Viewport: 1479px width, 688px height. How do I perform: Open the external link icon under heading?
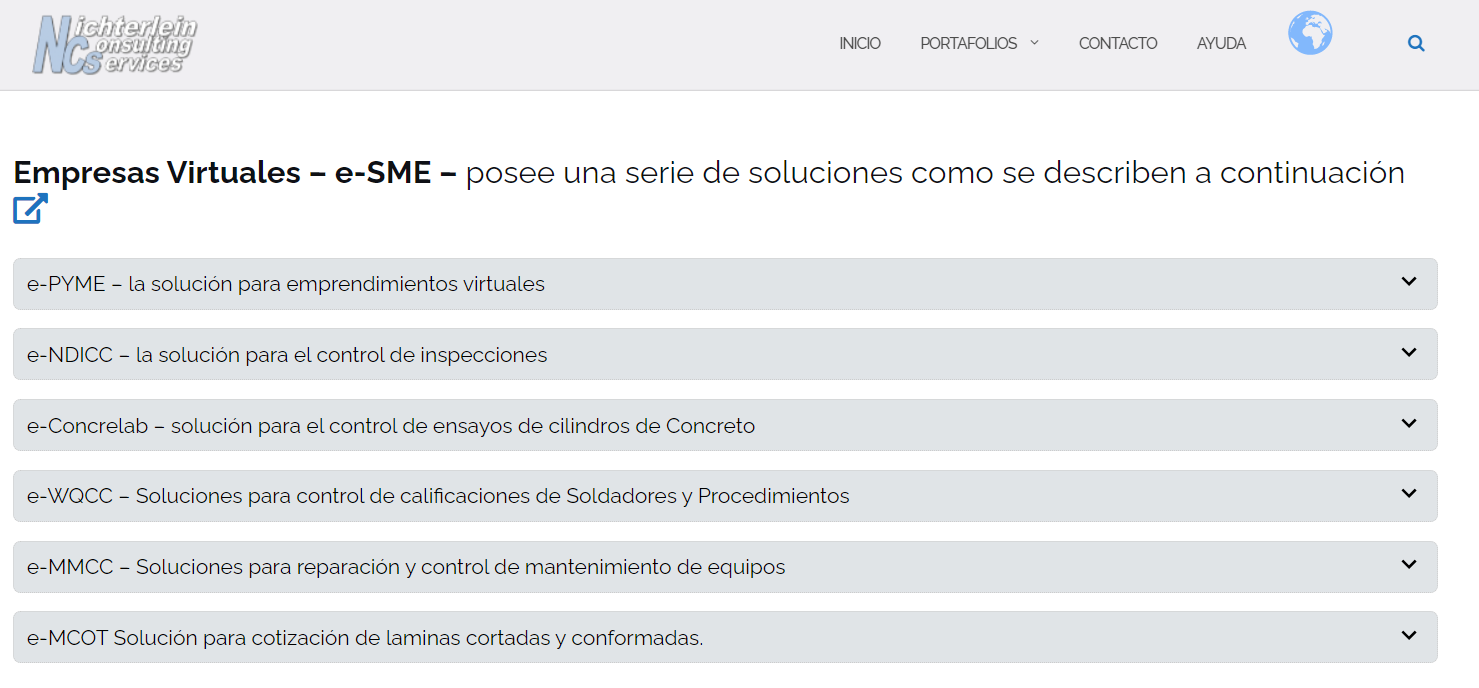click(30, 209)
